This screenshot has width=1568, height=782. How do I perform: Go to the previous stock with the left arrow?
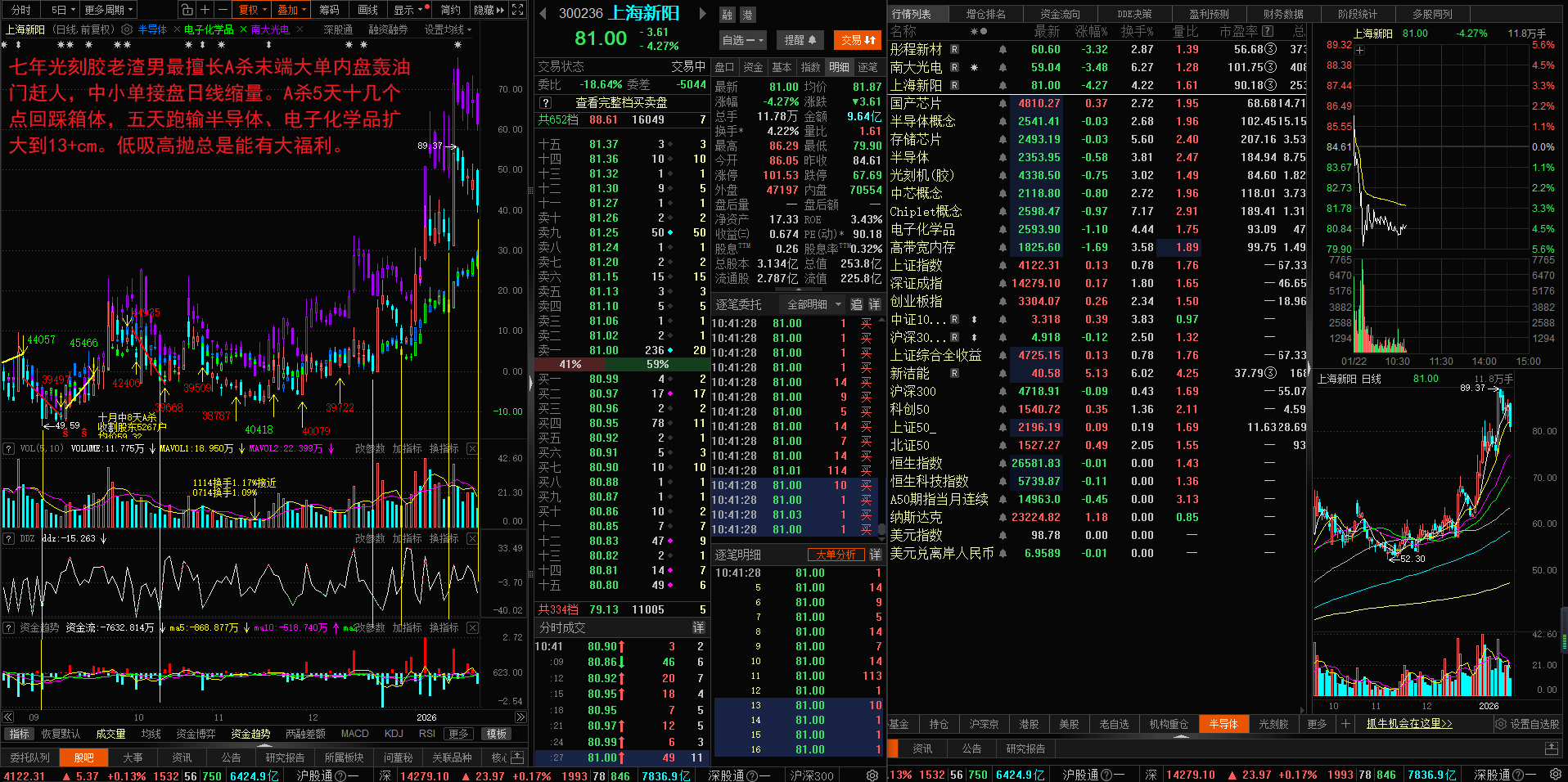543,13
